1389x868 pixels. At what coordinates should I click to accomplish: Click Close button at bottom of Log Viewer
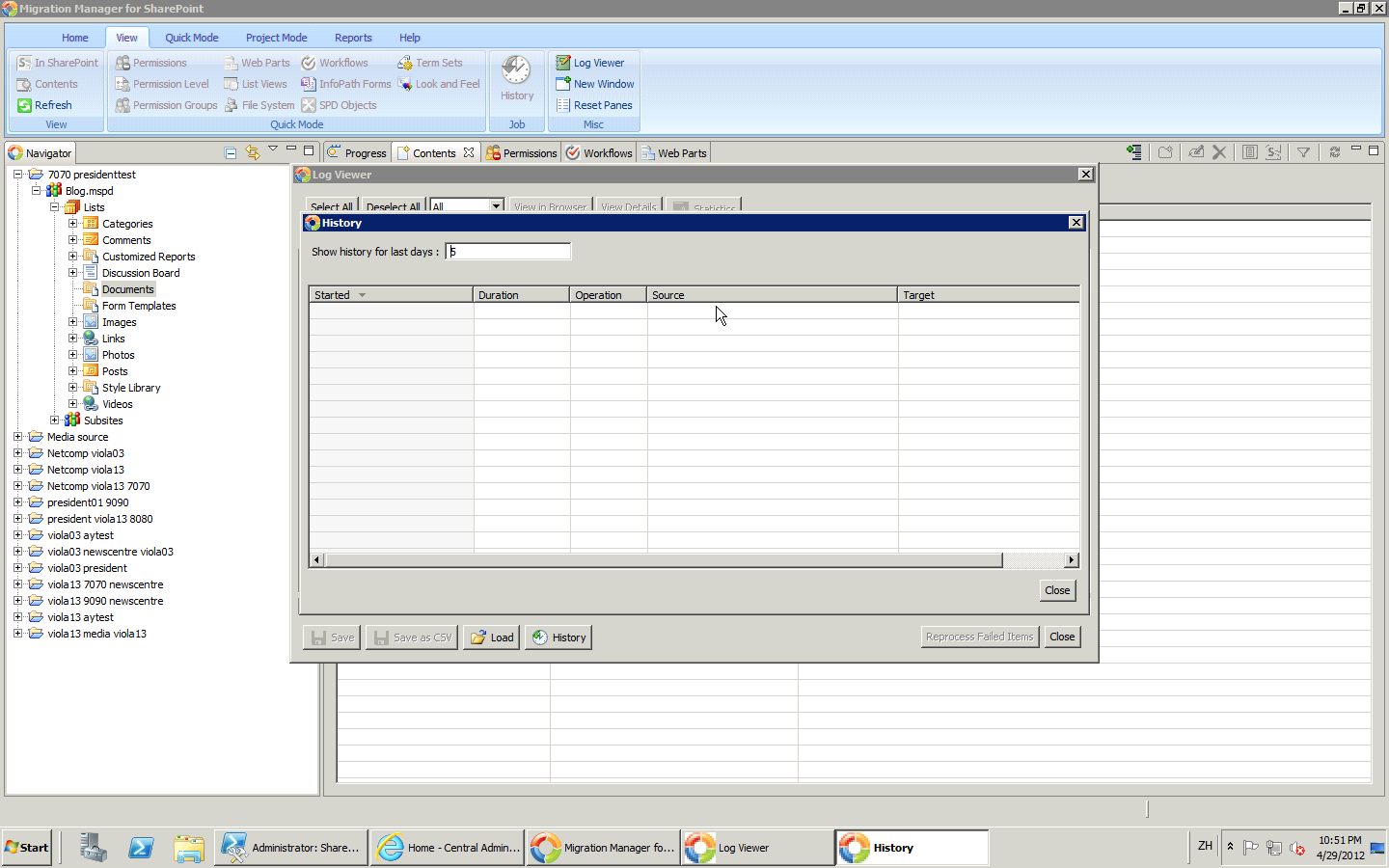(x=1062, y=637)
